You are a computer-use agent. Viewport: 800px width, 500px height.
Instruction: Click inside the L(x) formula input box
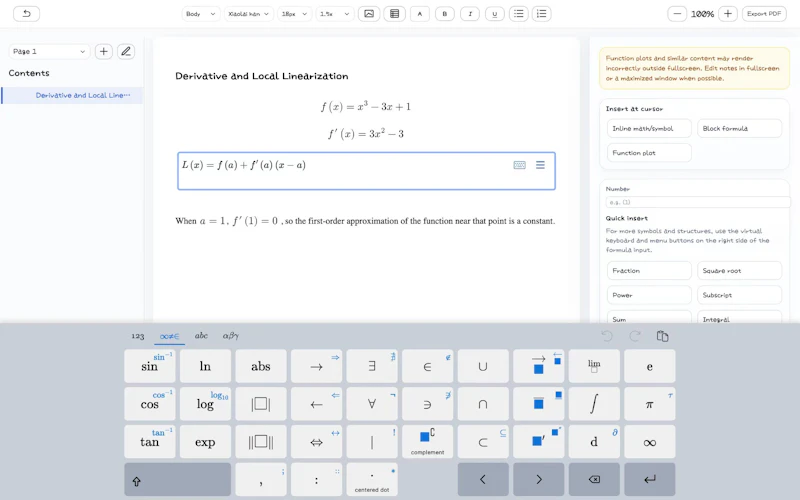(x=366, y=171)
